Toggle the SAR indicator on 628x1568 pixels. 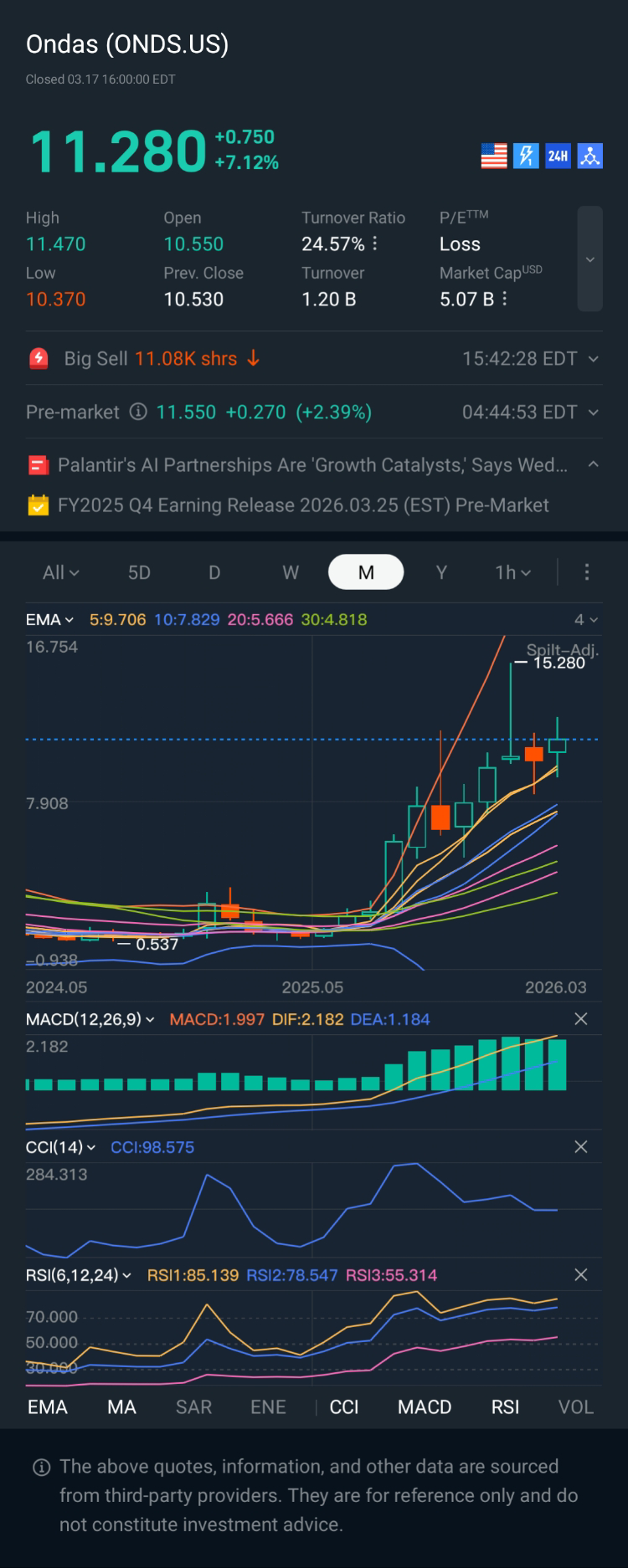coord(193,1407)
